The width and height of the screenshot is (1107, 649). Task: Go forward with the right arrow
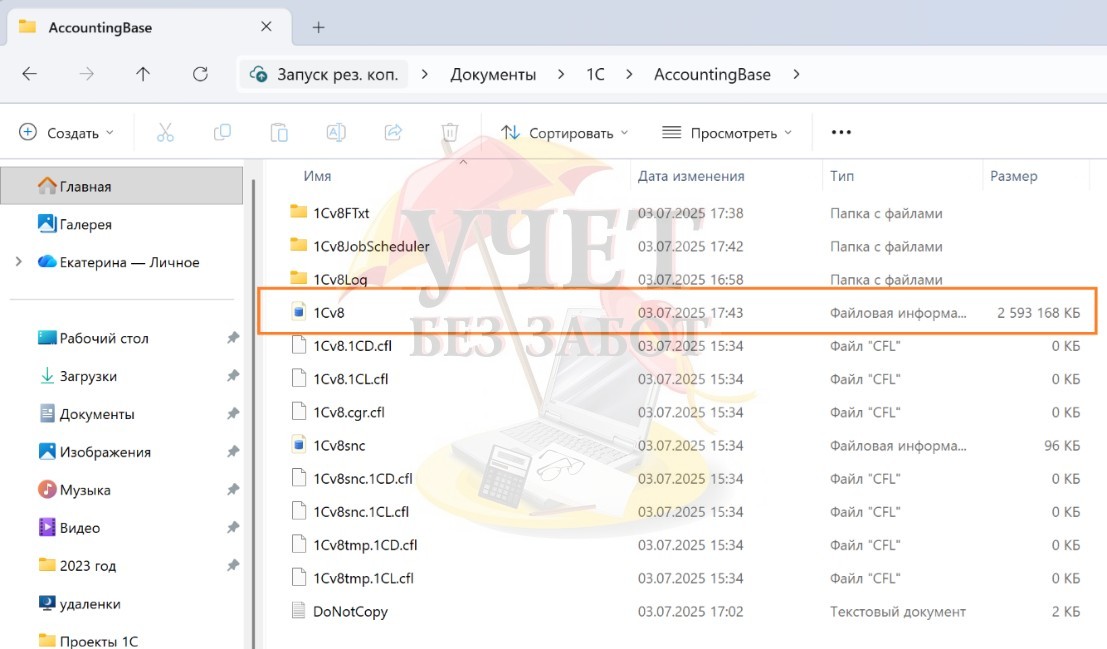(86, 74)
